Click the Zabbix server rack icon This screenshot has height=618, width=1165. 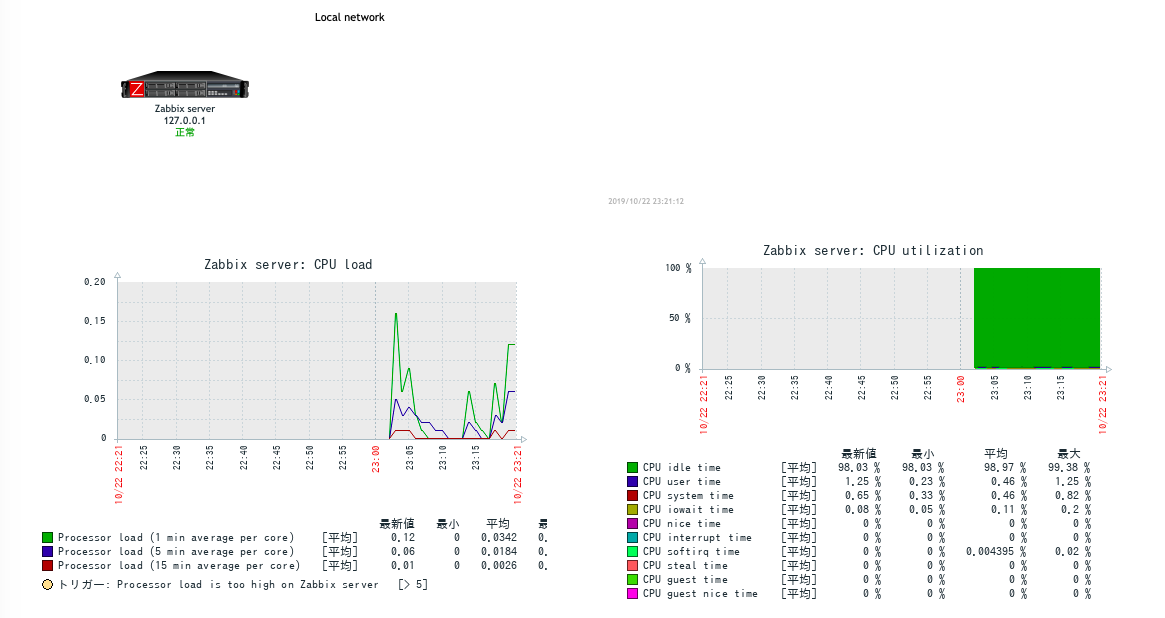tap(184, 86)
